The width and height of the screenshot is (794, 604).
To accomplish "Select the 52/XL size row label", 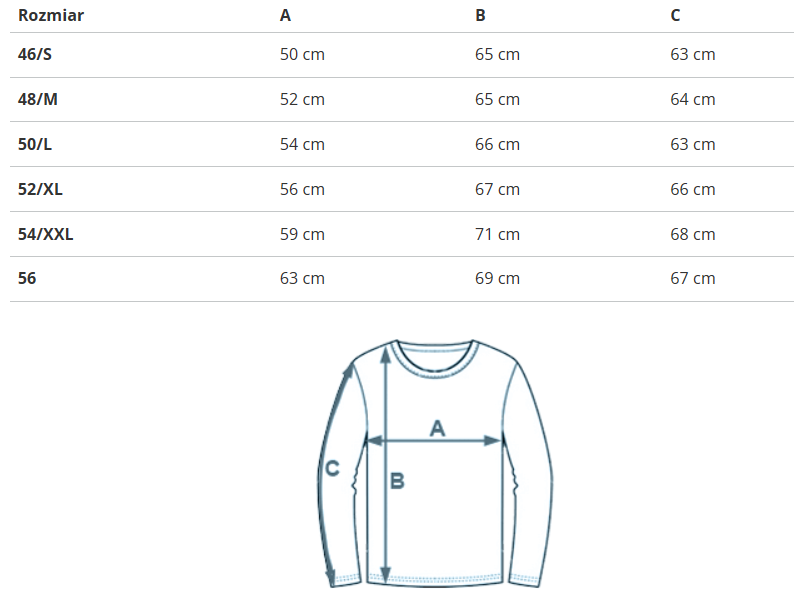I will (40, 189).
